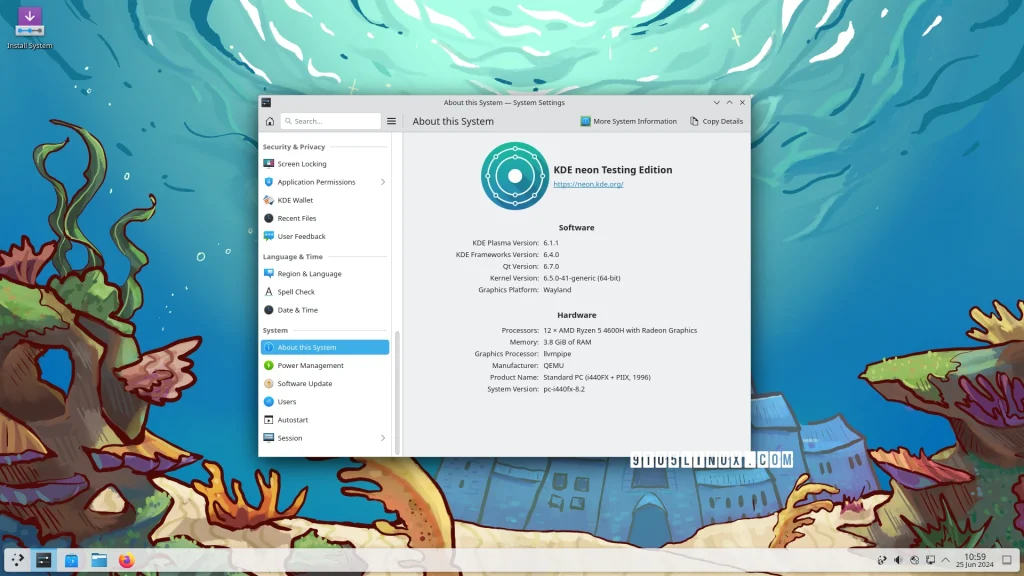The height and width of the screenshot is (576, 1024).
Task: Select Region & Language in the sidebar
Action: pos(309,274)
